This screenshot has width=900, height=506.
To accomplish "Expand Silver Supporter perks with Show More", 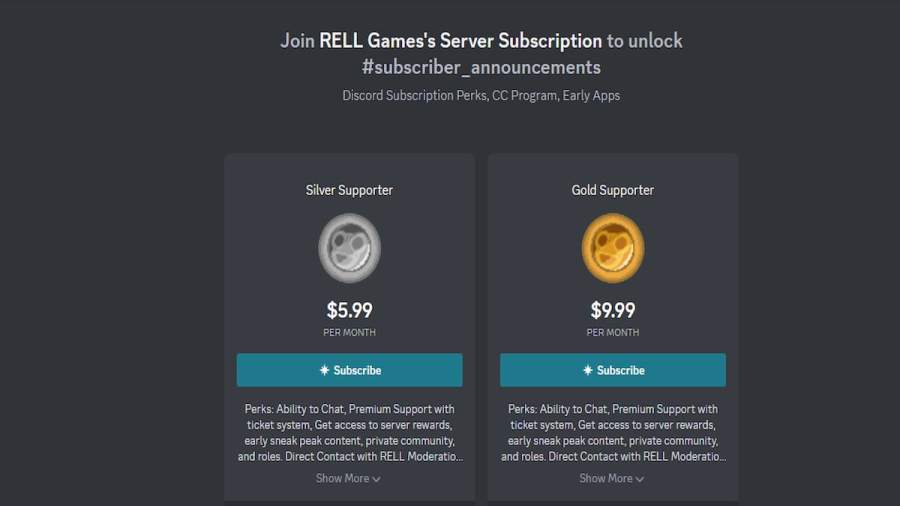I will (x=343, y=478).
